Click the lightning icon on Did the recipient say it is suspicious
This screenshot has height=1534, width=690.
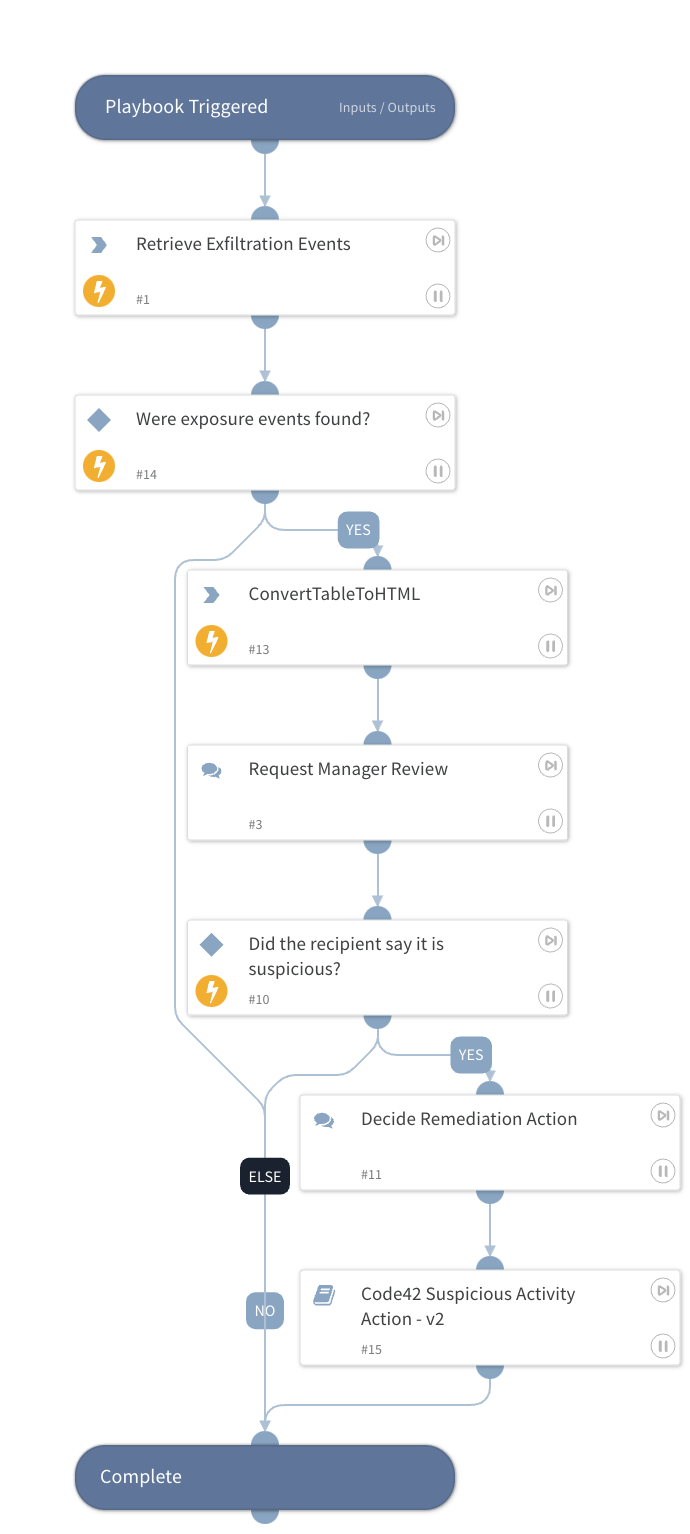coord(211,991)
